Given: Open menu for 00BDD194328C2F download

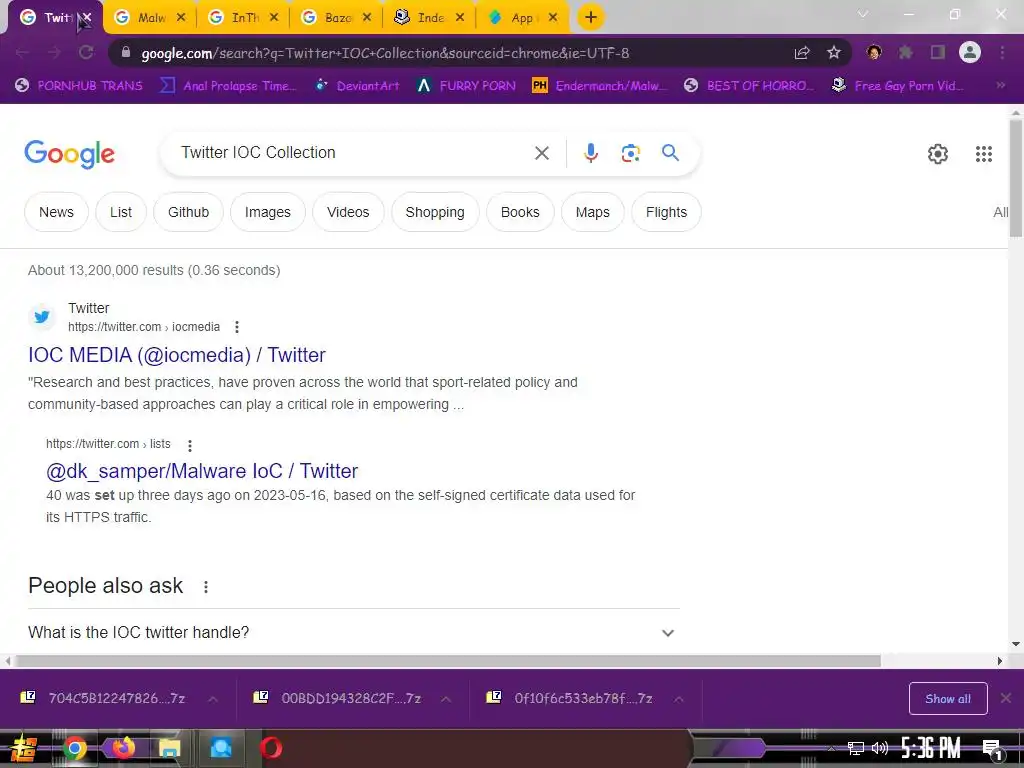Looking at the screenshot, I should point(446,699).
